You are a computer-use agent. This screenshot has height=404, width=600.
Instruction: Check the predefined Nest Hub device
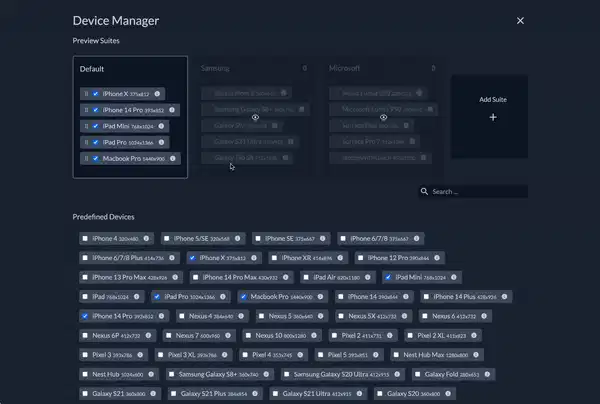(x=85, y=374)
